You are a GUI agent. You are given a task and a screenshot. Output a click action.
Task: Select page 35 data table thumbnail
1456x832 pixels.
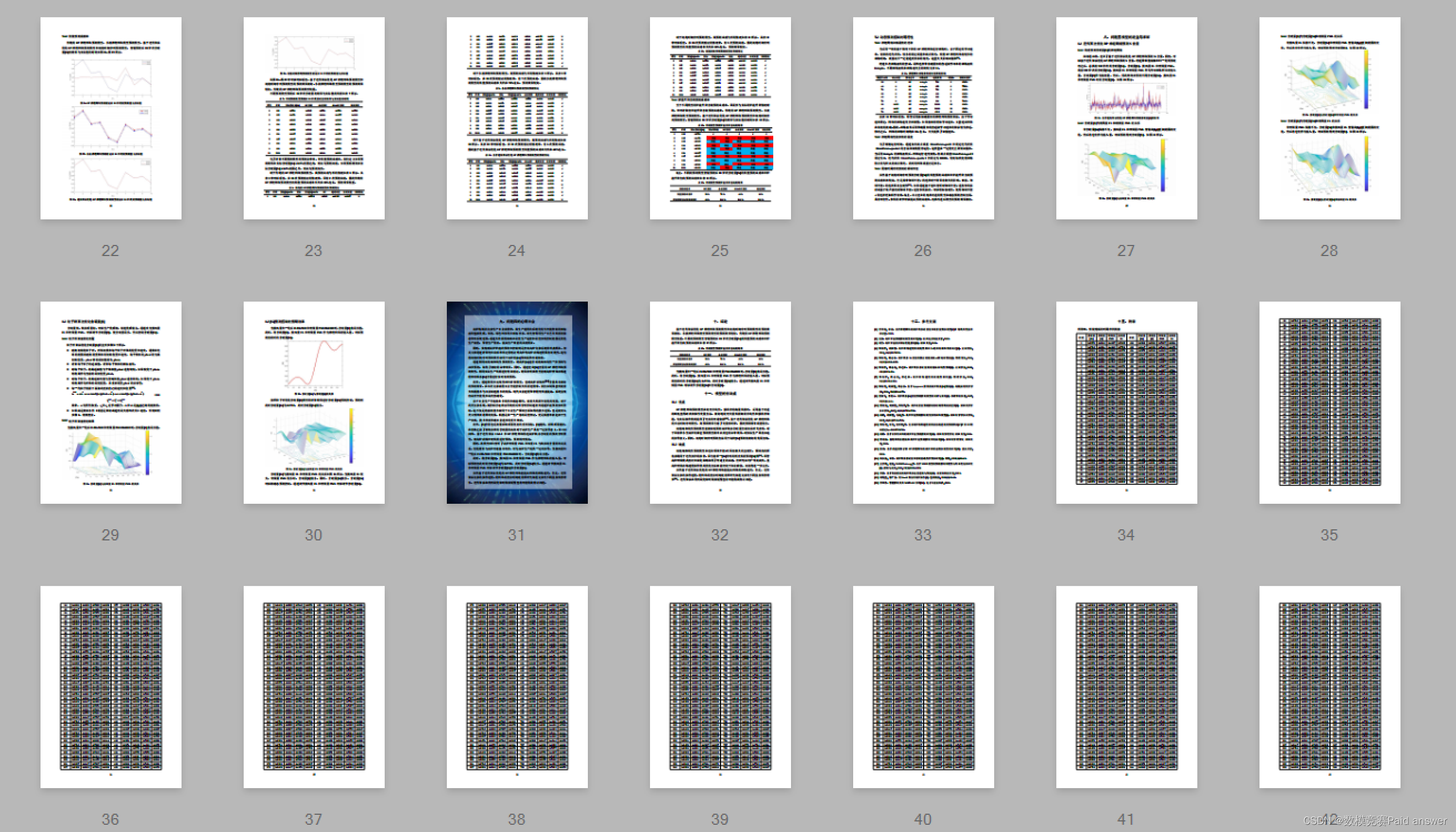point(1331,403)
